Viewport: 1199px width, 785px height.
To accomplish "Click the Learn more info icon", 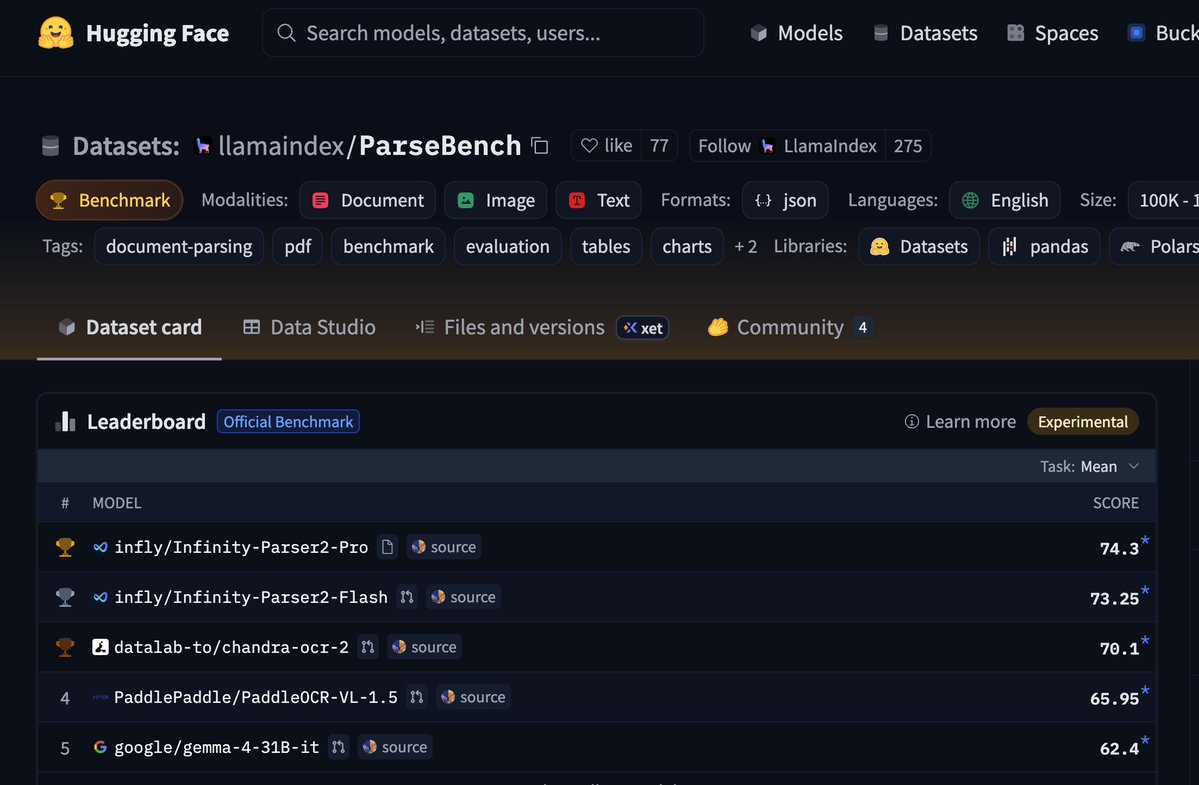I will tap(911, 421).
